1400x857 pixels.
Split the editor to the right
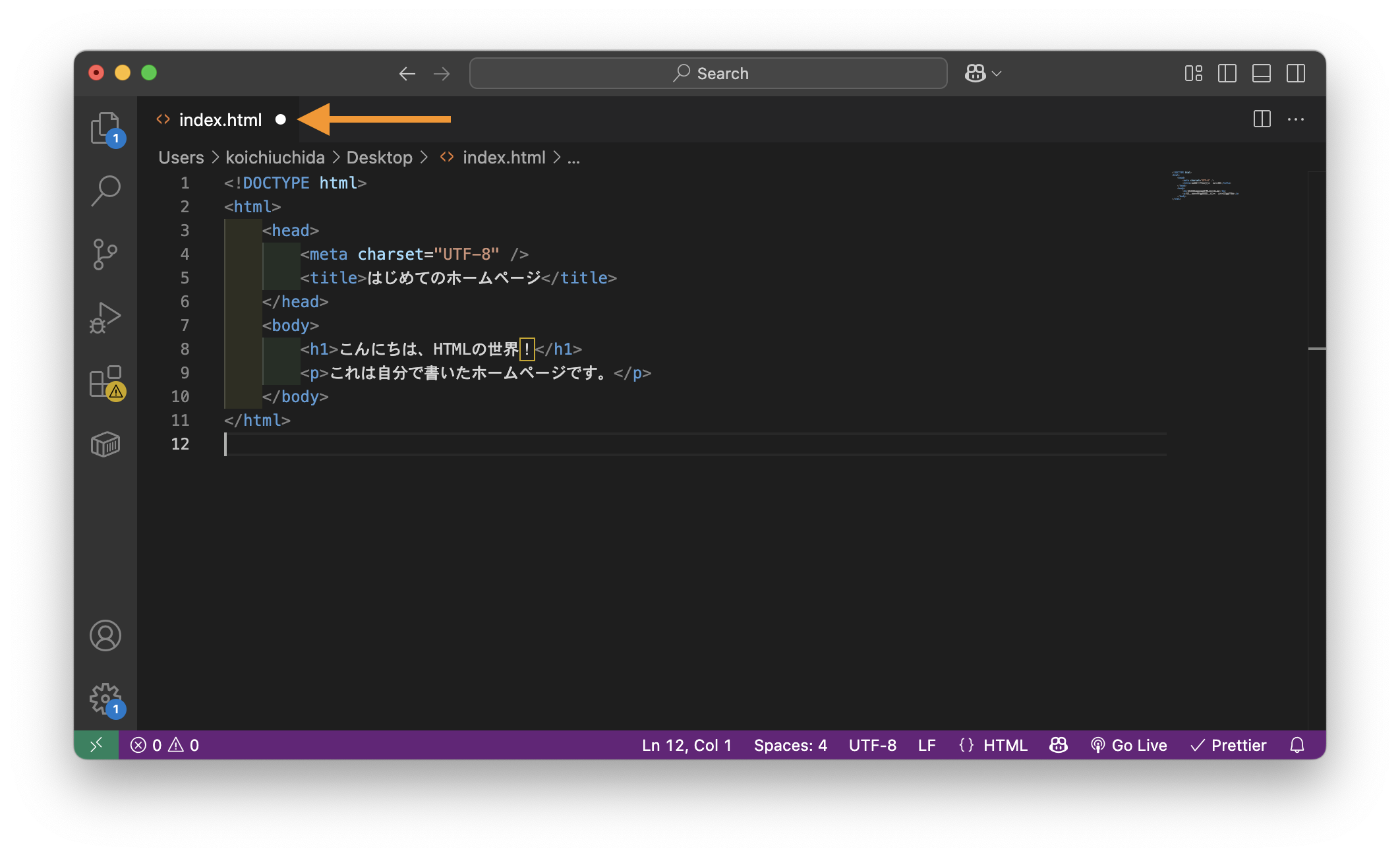1262,119
